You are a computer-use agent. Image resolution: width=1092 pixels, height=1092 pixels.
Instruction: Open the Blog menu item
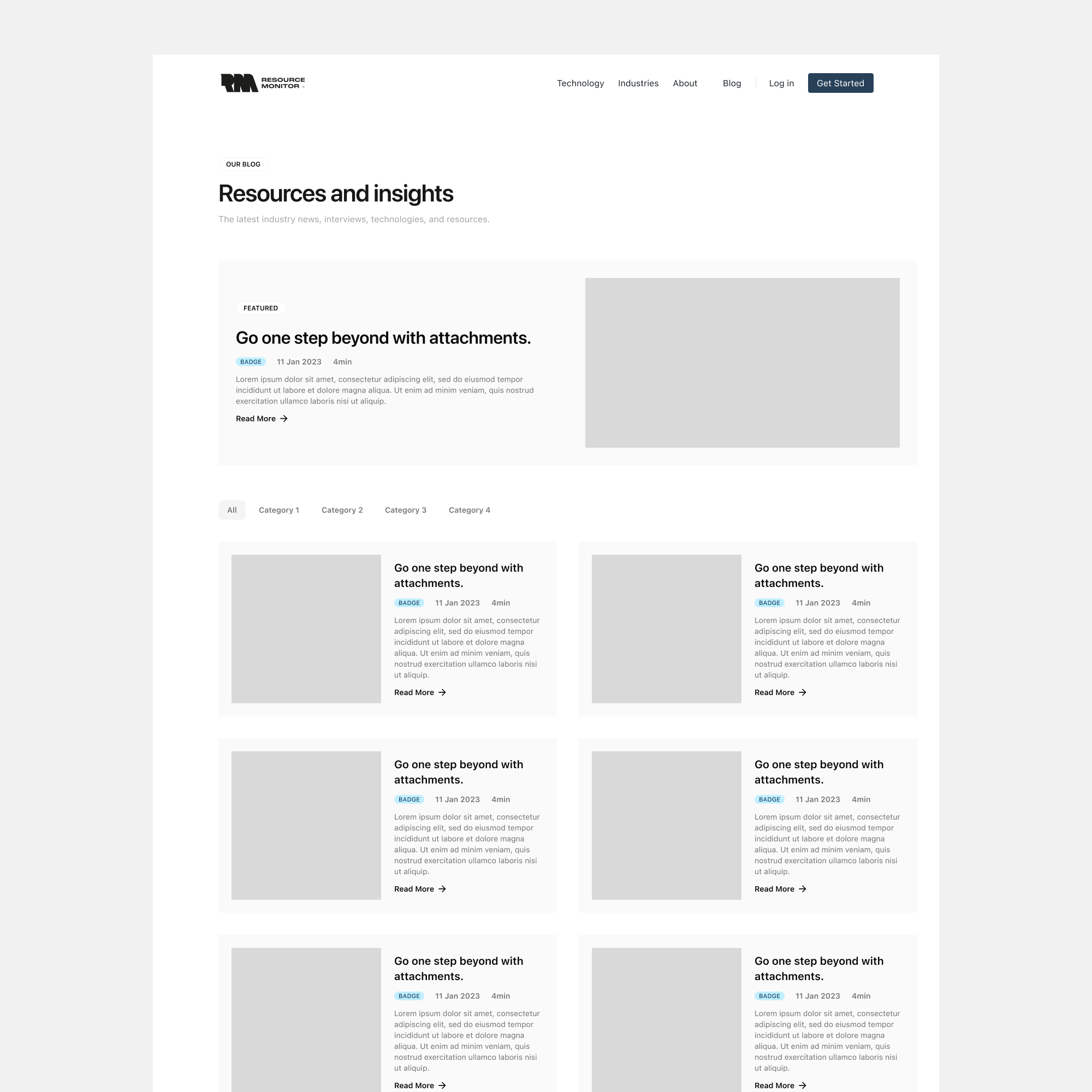732,82
